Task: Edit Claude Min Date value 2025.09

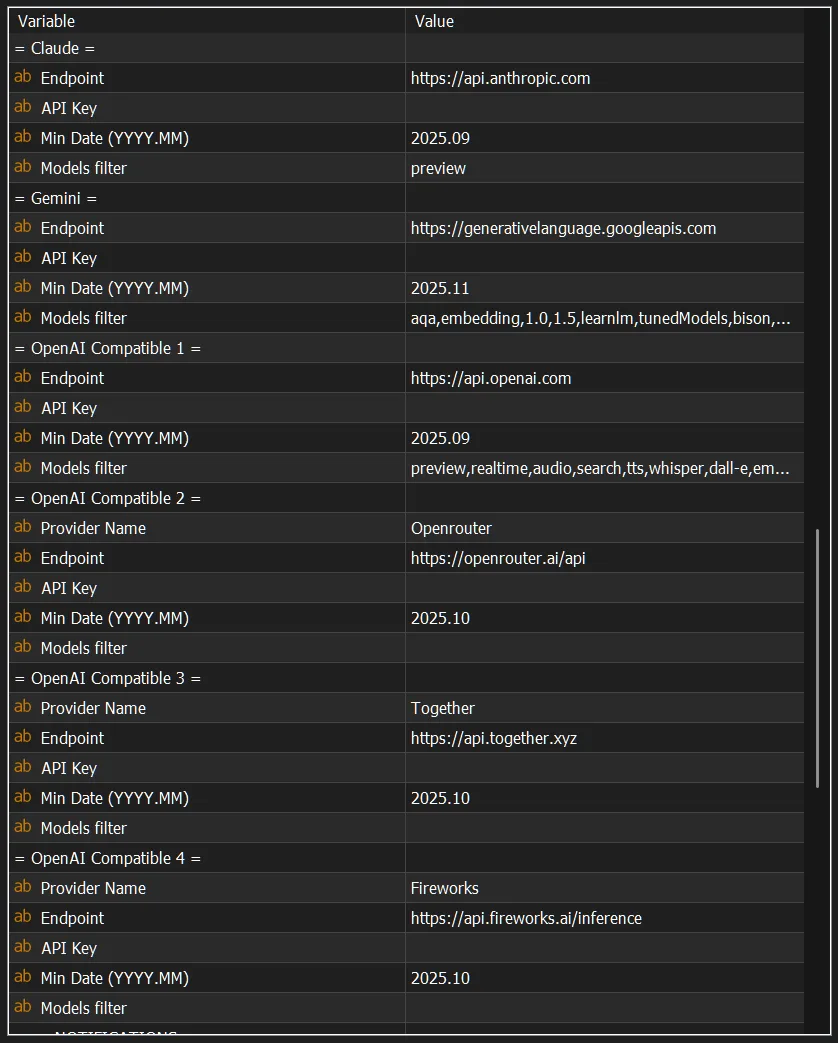Action: point(605,138)
